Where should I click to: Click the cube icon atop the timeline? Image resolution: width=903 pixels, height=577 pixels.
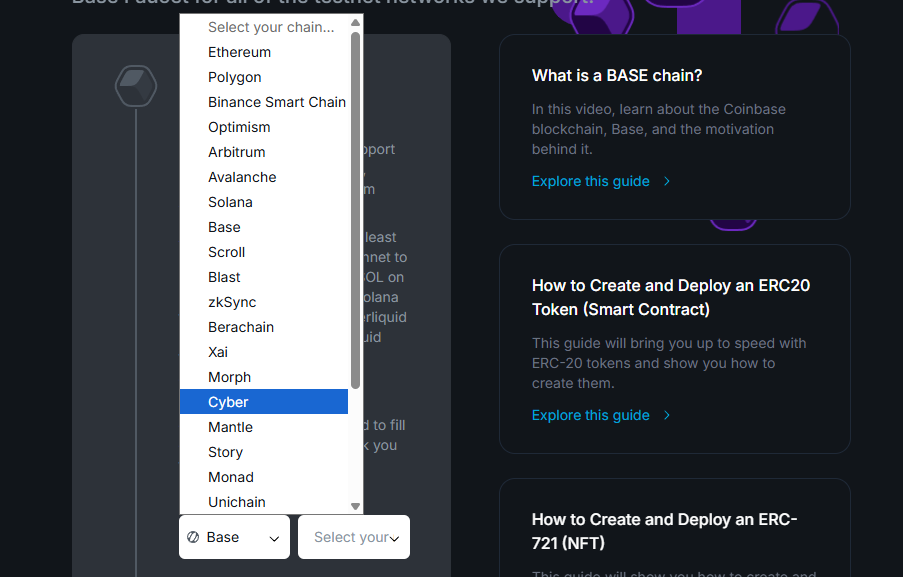[135, 86]
